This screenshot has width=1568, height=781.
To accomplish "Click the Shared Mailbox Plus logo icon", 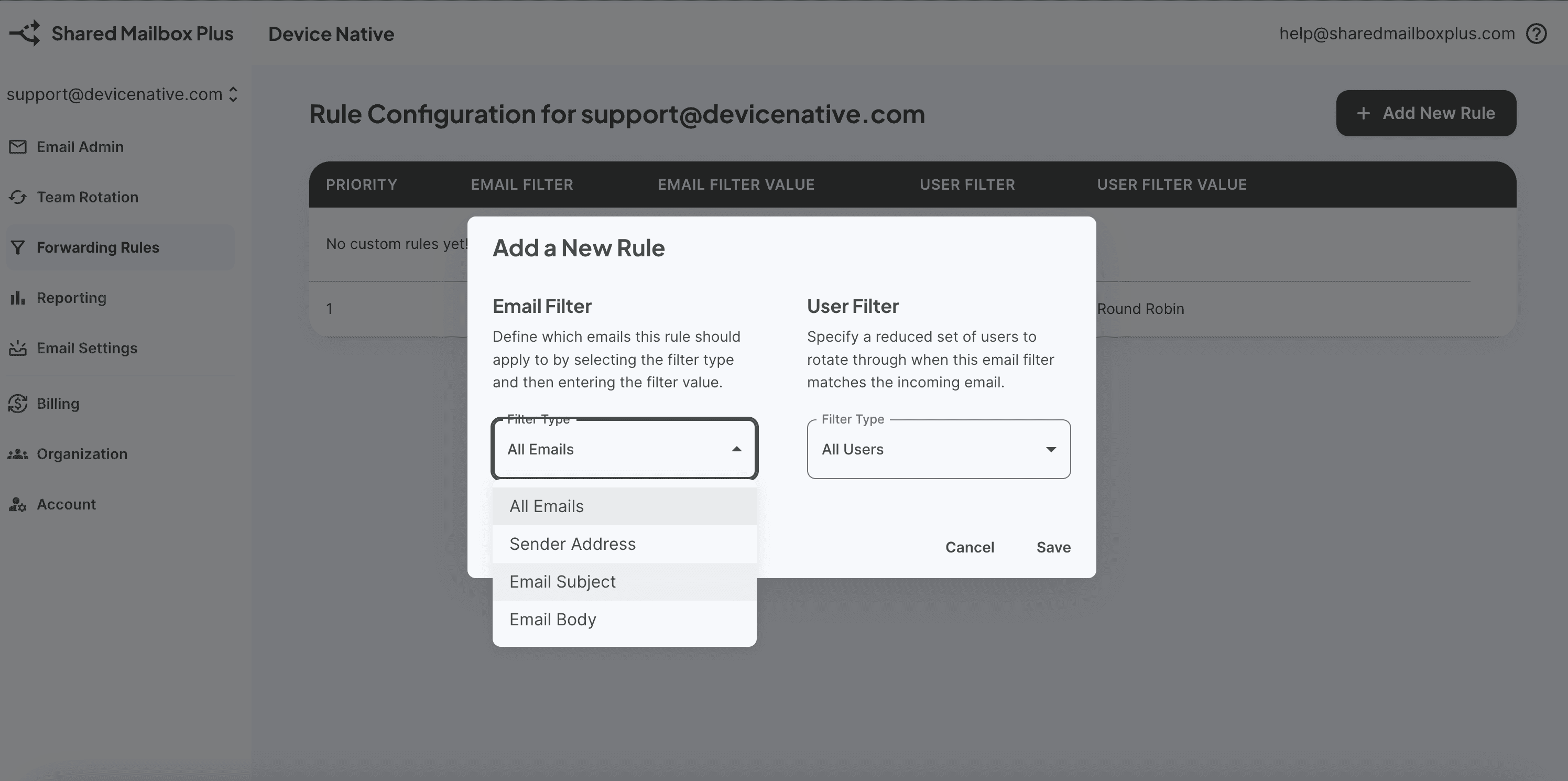I will click(x=25, y=34).
